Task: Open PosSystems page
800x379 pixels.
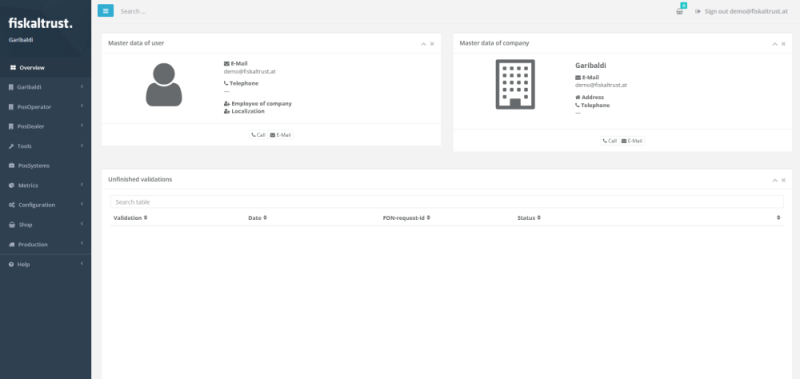Action: tap(45, 166)
